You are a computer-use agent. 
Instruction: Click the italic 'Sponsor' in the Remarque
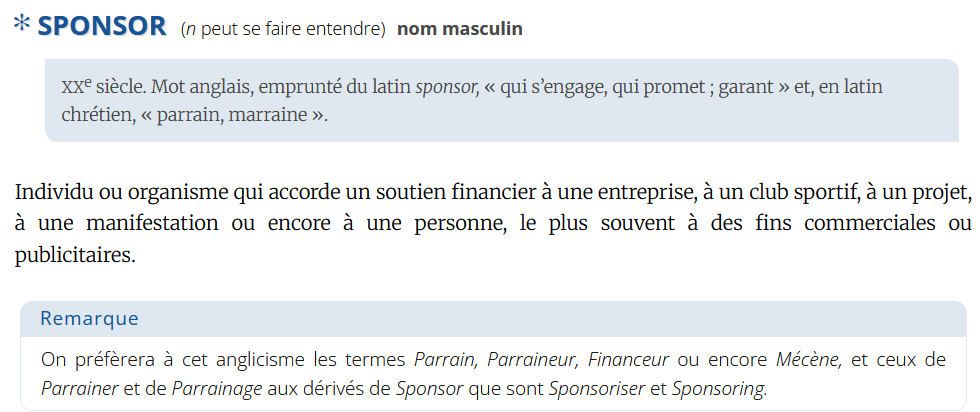(427, 388)
